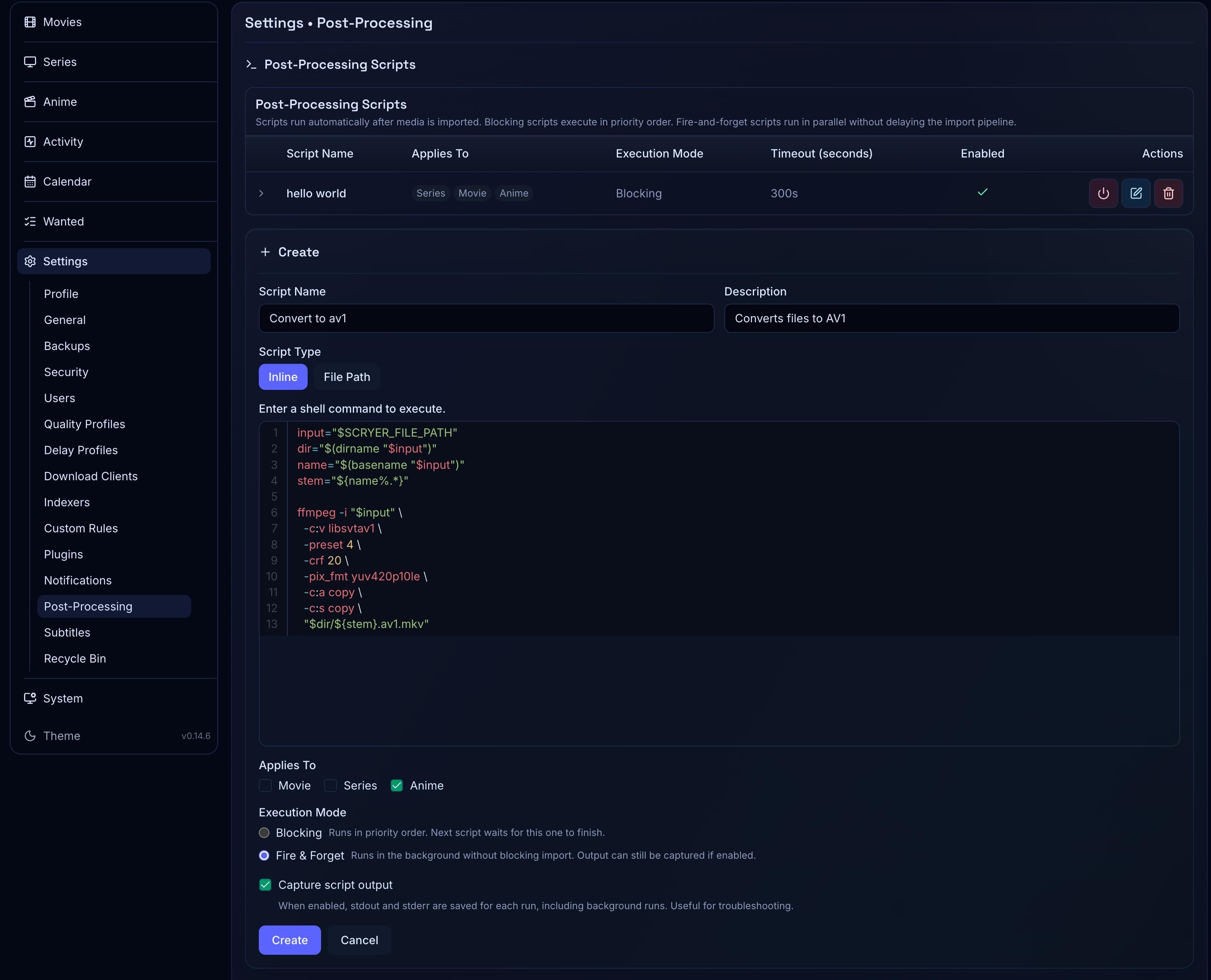Expand the hello world script row
Screen dimensions: 1211x980
261,193
